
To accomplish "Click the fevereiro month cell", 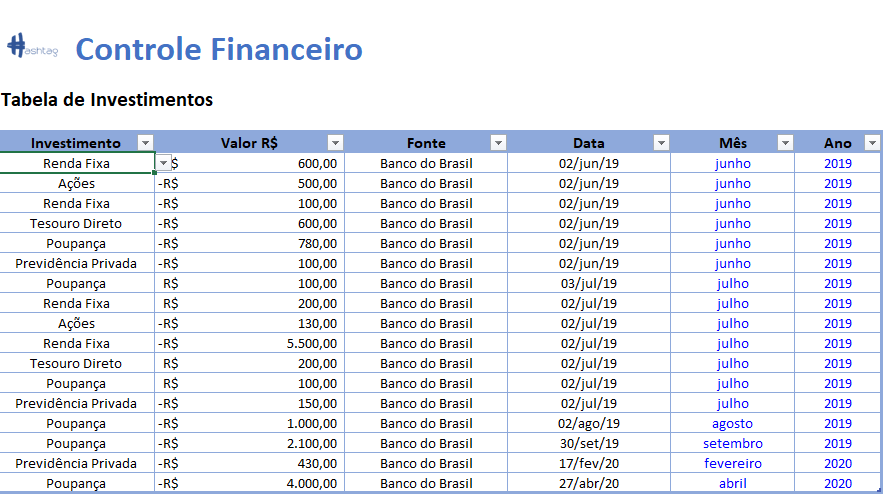I will (733, 464).
